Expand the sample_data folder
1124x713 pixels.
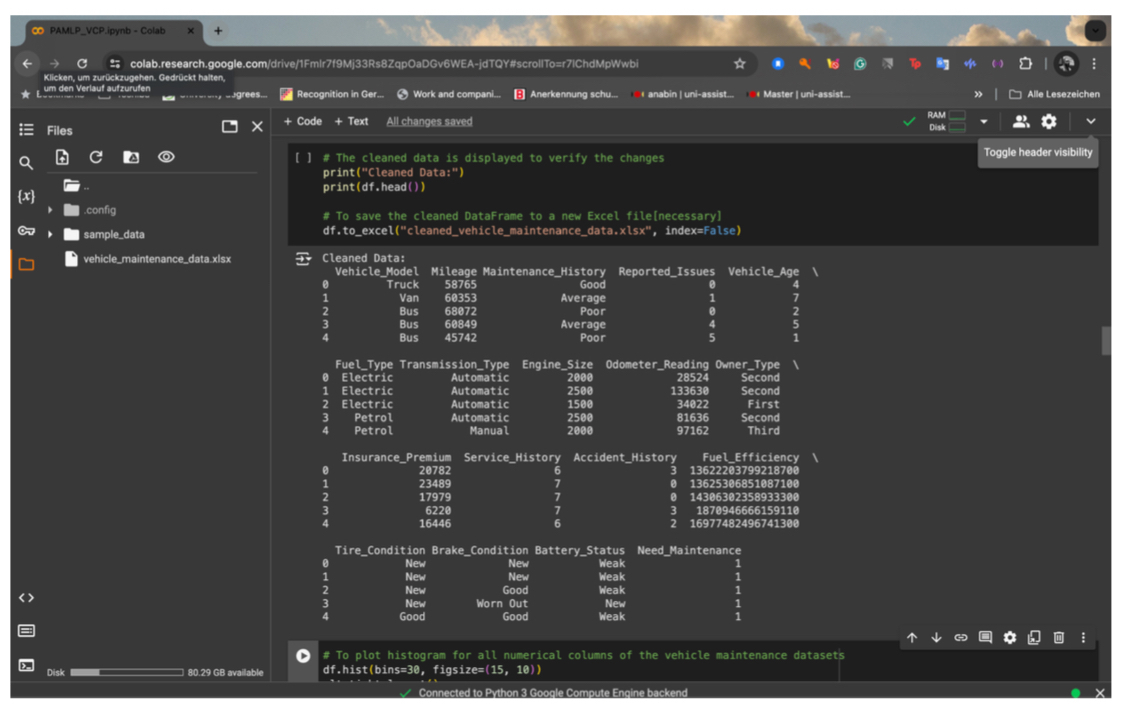(50, 234)
